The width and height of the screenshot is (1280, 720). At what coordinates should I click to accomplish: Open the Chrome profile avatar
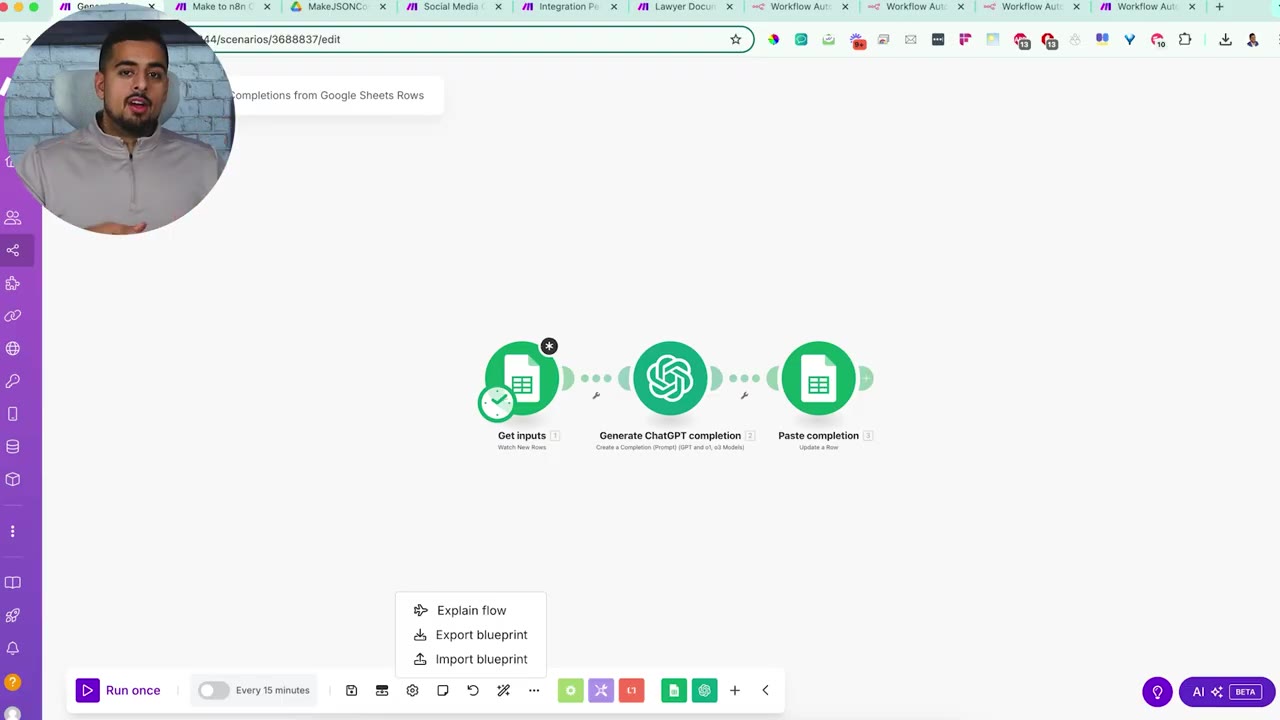(x=1253, y=40)
